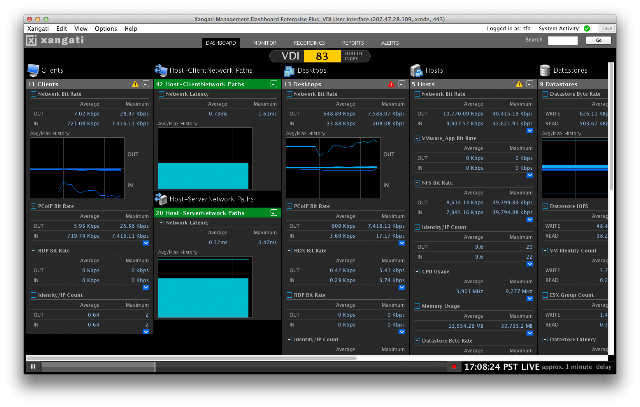Screen dimensions: 640x407
Task: Open dropdown under Hosts VMware_App Bit Rate
Action: (x=529, y=175)
